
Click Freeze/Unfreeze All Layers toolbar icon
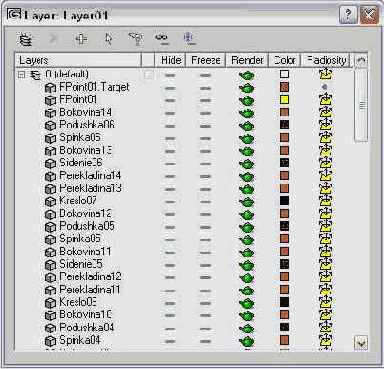click(189, 39)
